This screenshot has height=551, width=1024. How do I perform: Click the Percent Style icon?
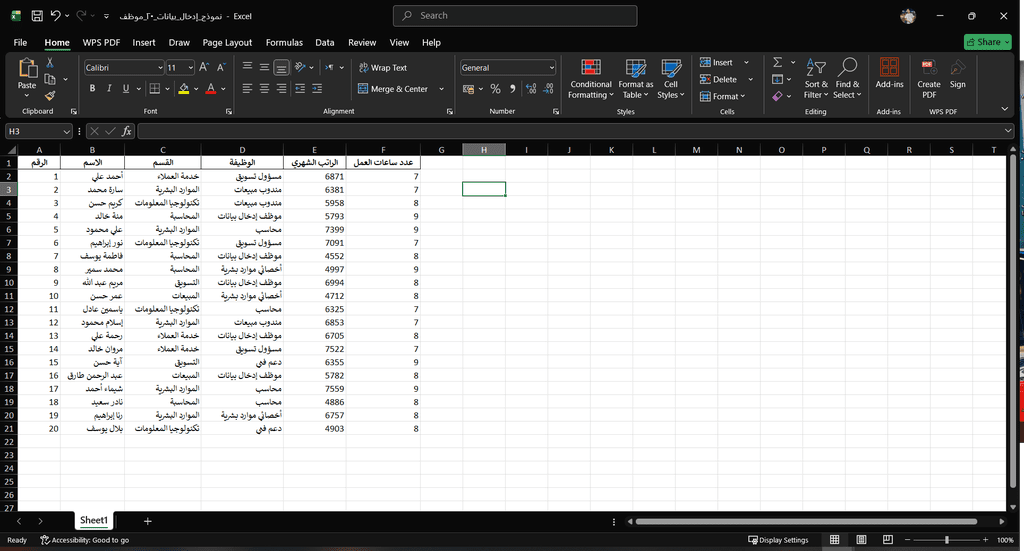(495, 89)
